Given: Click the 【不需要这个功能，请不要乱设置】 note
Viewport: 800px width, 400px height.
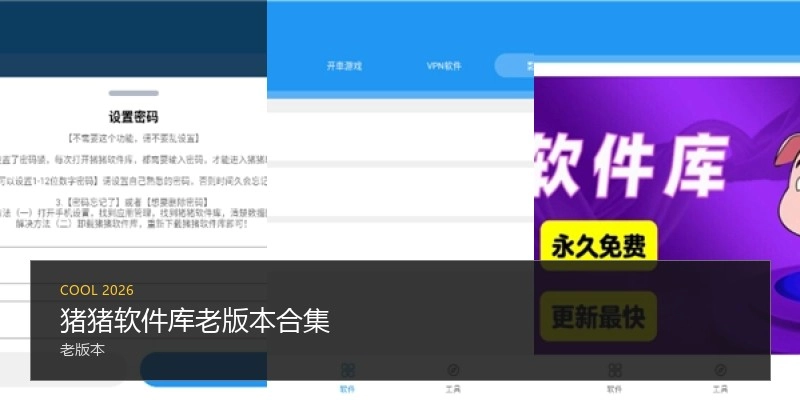Looking at the screenshot, I should coord(134,138).
